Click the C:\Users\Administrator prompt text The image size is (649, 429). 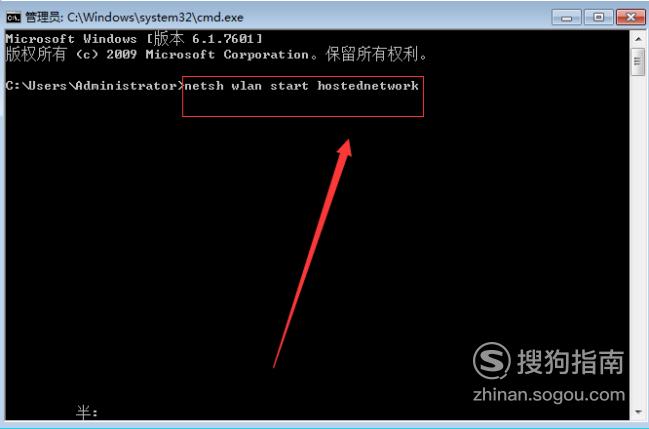(94, 86)
